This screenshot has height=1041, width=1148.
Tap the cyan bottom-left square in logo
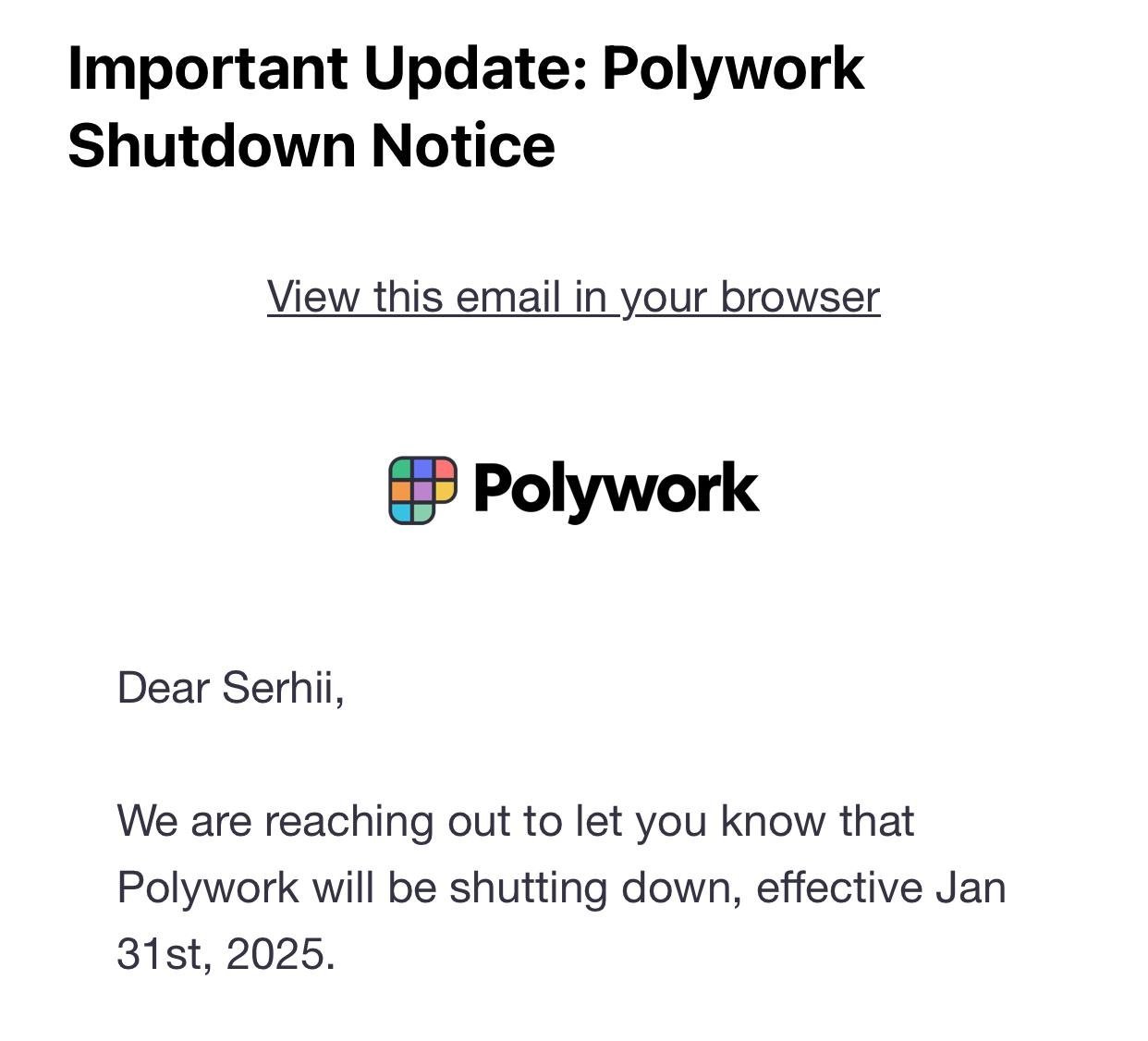[x=401, y=512]
